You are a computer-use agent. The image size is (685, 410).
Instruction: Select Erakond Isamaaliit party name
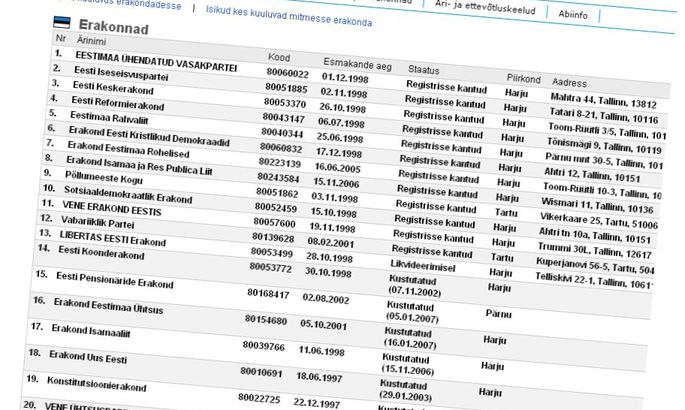[x=90, y=331]
